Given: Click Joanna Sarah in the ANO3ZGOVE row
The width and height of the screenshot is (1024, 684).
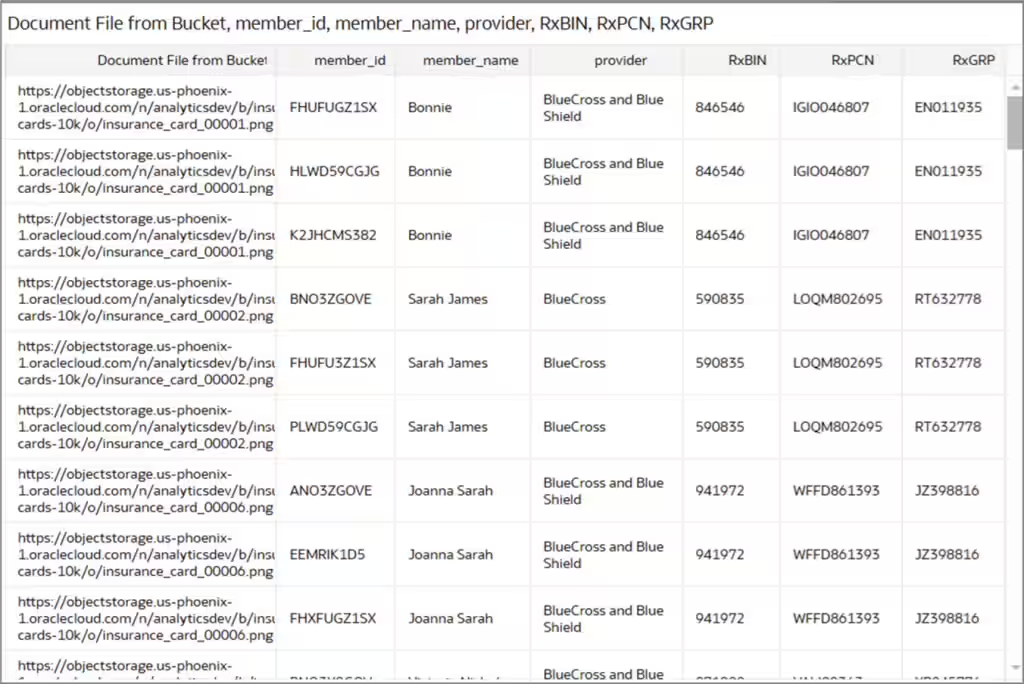Looking at the screenshot, I should point(450,491).
